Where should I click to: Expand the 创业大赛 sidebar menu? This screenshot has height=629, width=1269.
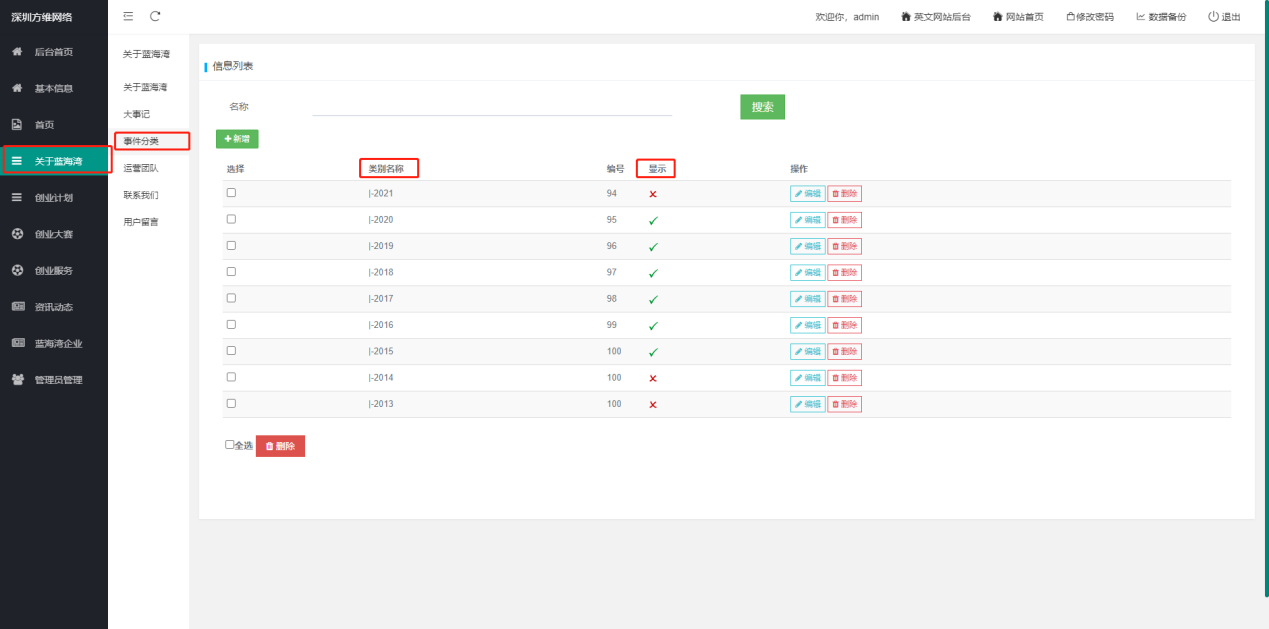tap(54, 234)
